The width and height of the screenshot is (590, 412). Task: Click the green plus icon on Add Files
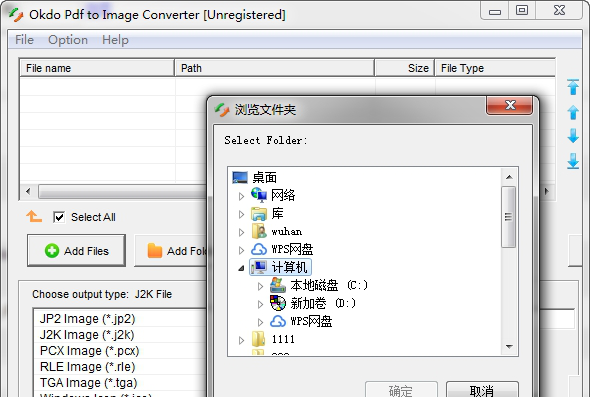(52, 251)
